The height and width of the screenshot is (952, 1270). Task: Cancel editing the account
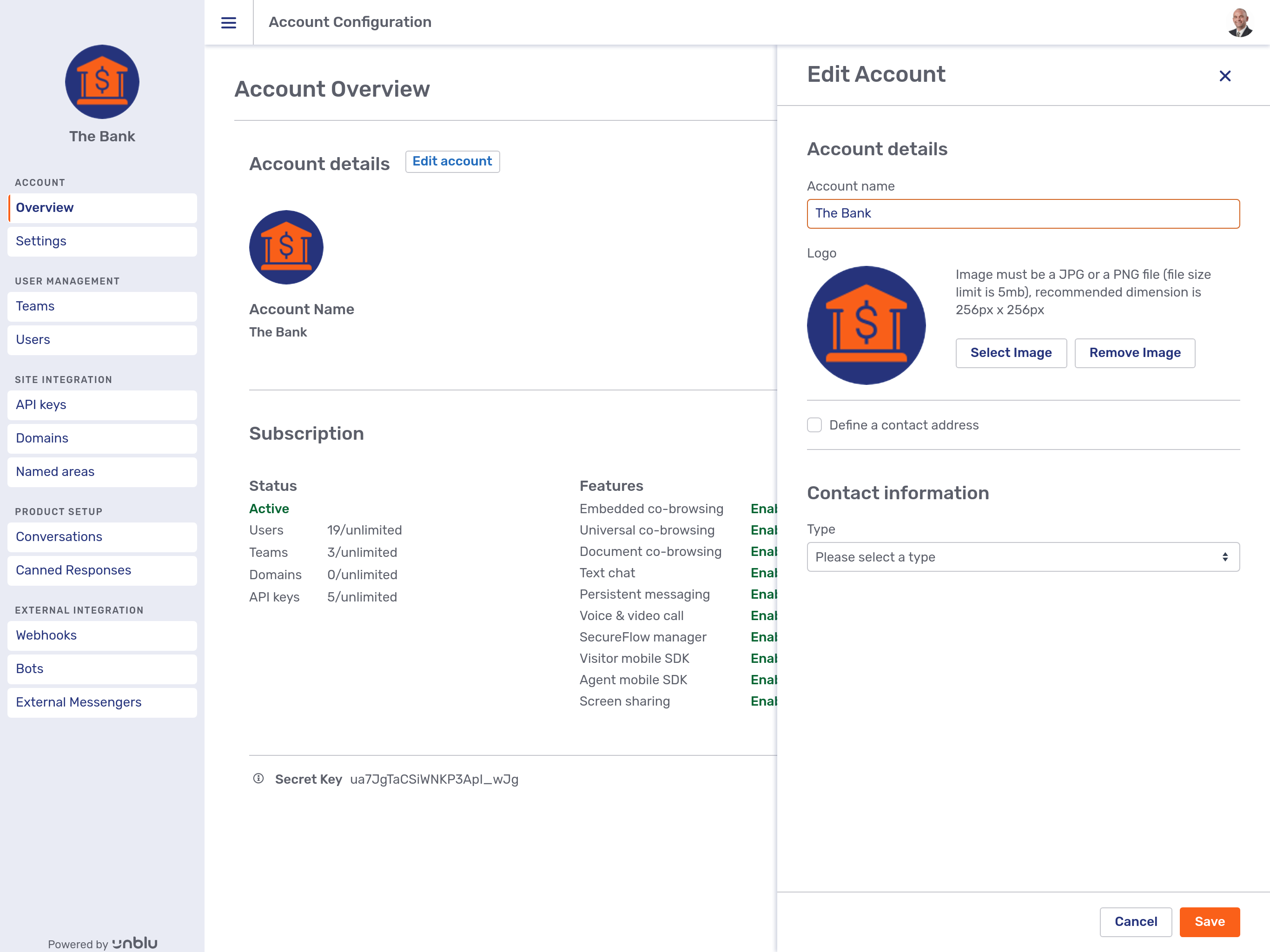pyautogui.click(x=1135, y=922)
